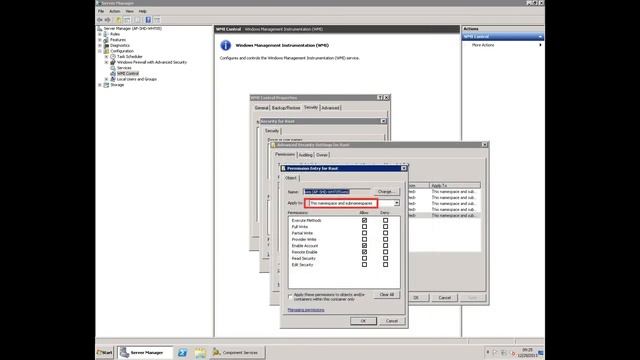Click the Forward arrow in Server Manager toolbar
Viewport: 640px width, 360px height.
(x=108, y=20)
